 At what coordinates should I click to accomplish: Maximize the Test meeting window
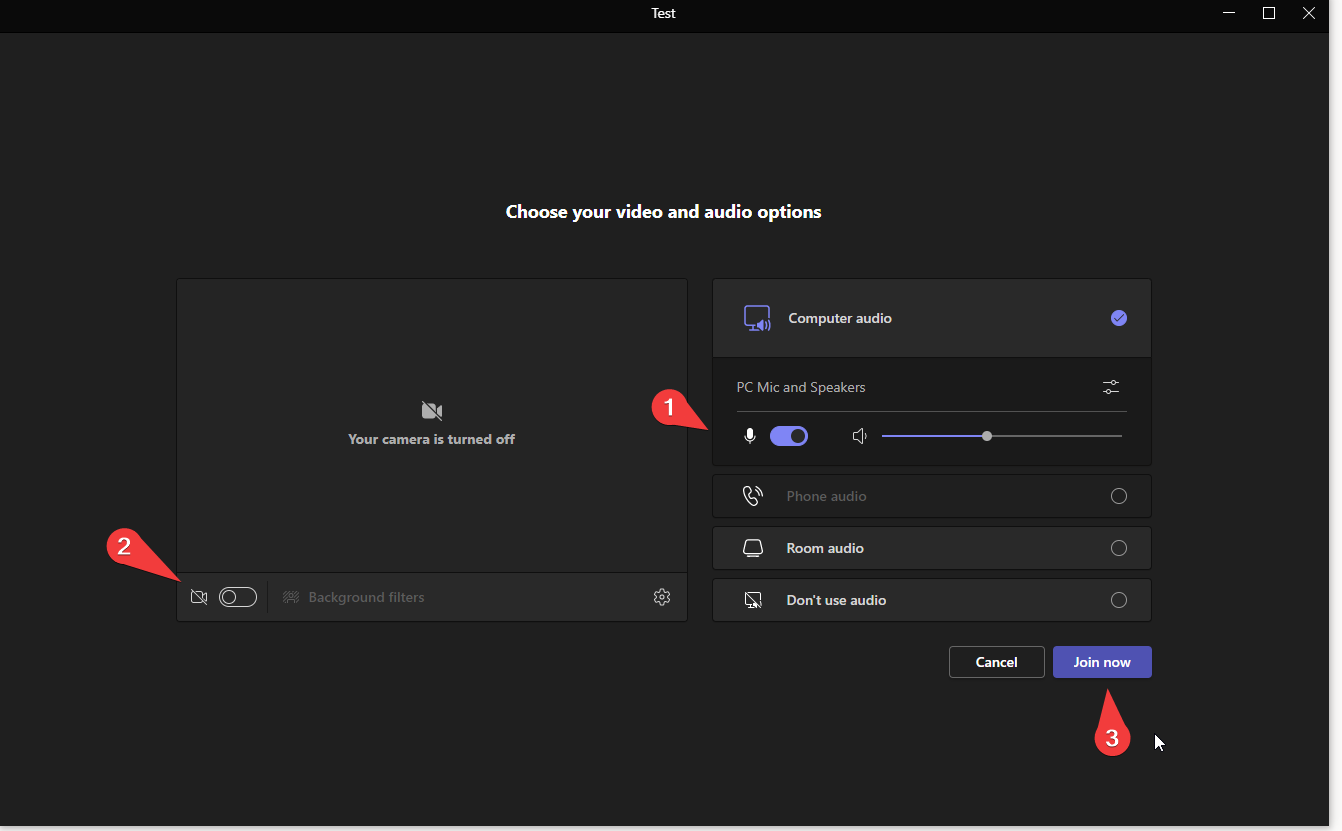[1268, 13]
